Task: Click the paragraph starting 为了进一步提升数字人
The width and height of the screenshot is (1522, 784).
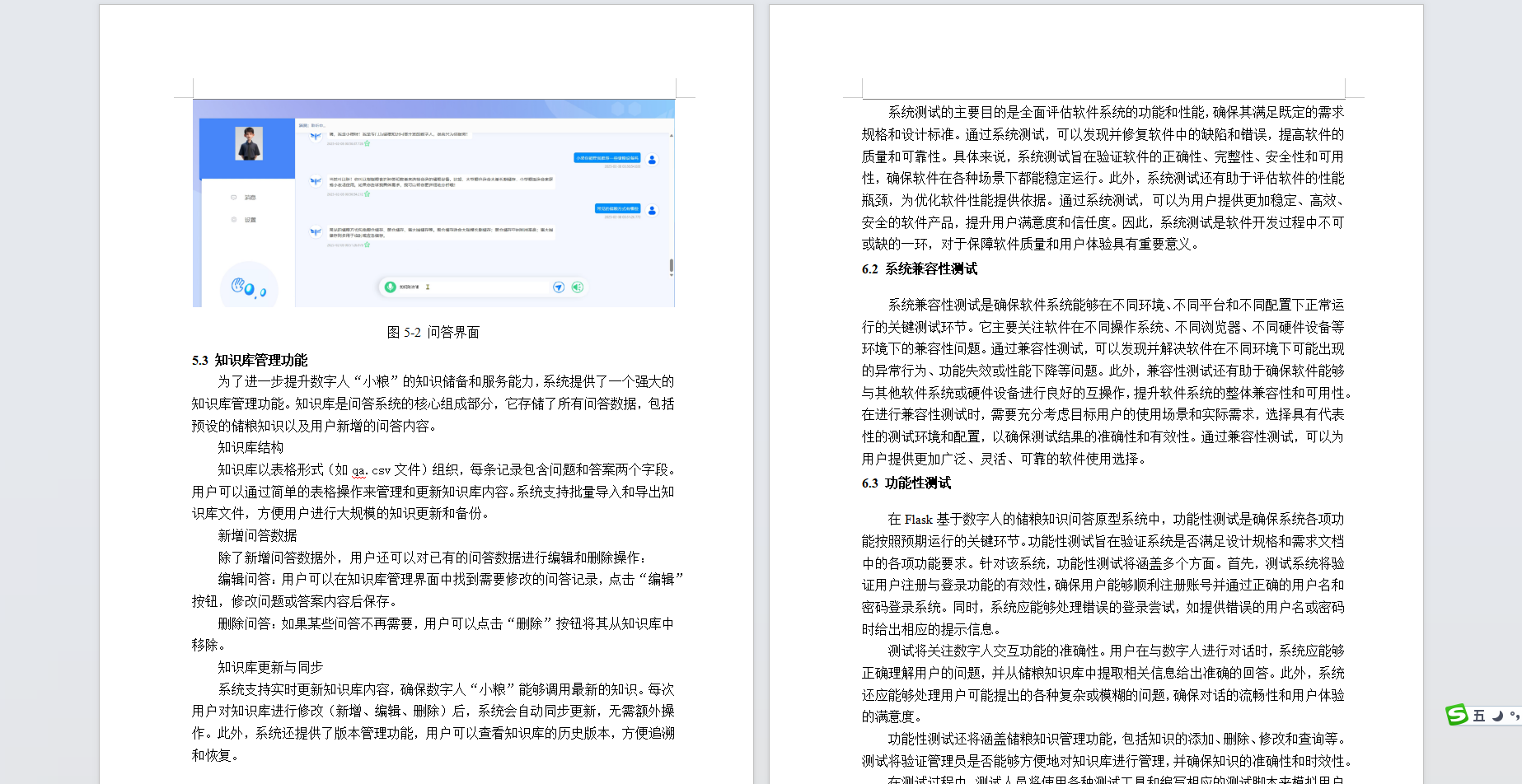Action: [433, 404]
